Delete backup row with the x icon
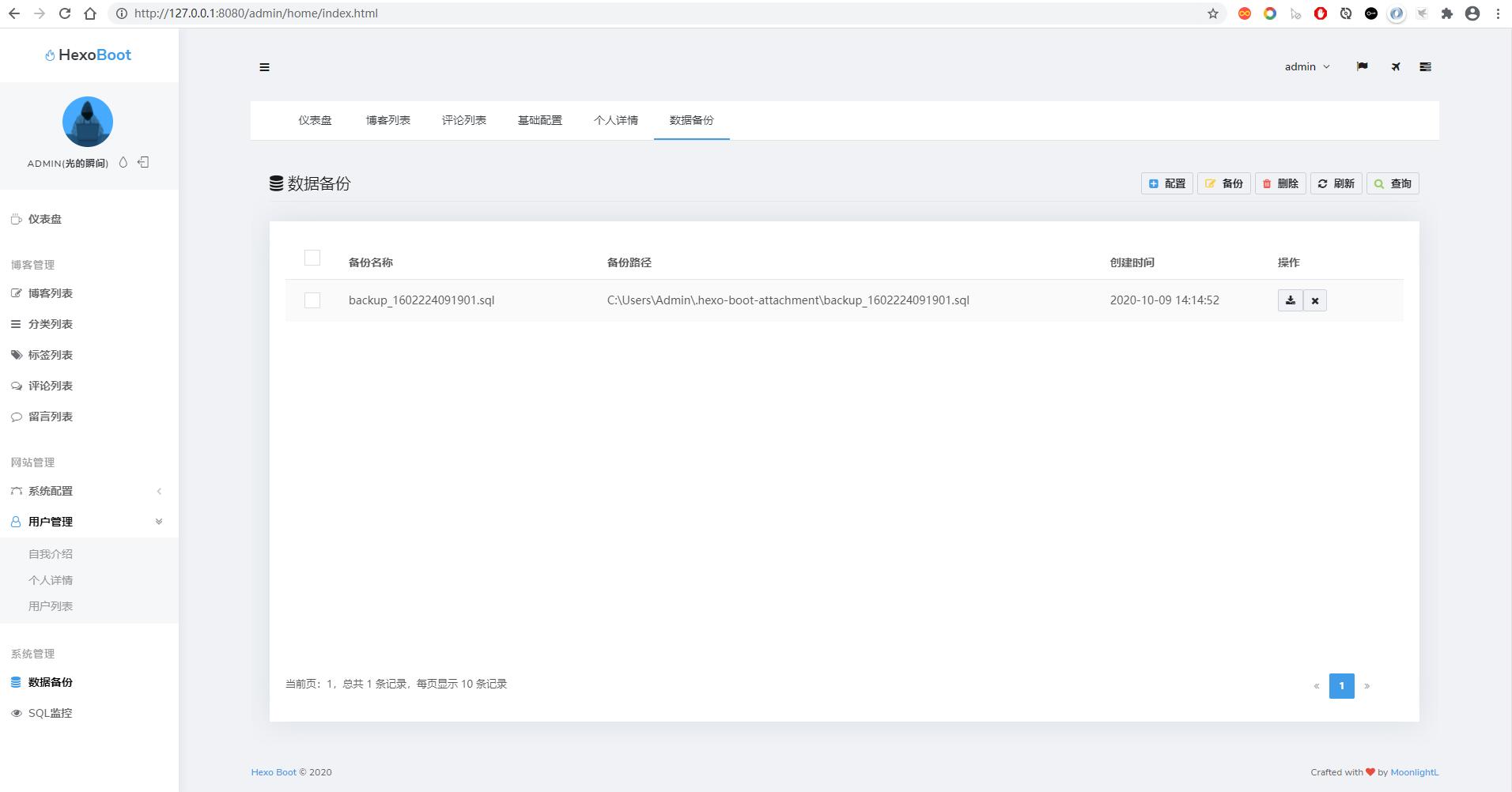 [x=1315, y=300]
